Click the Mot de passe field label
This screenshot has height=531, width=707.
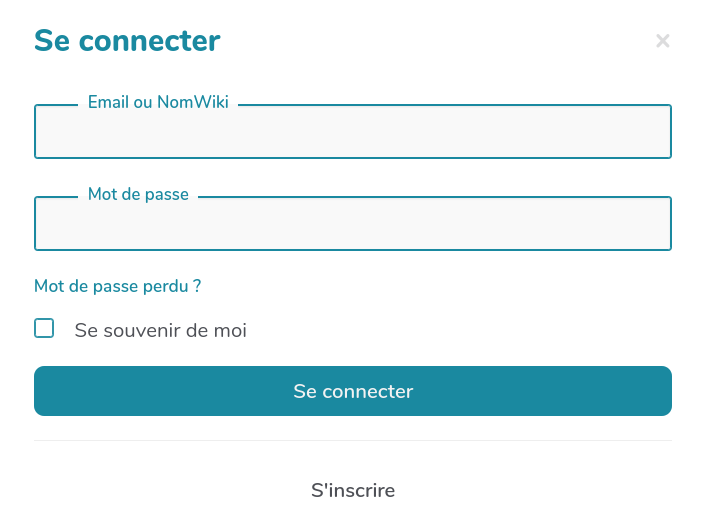pyautogui.click(x=138, y=194)
